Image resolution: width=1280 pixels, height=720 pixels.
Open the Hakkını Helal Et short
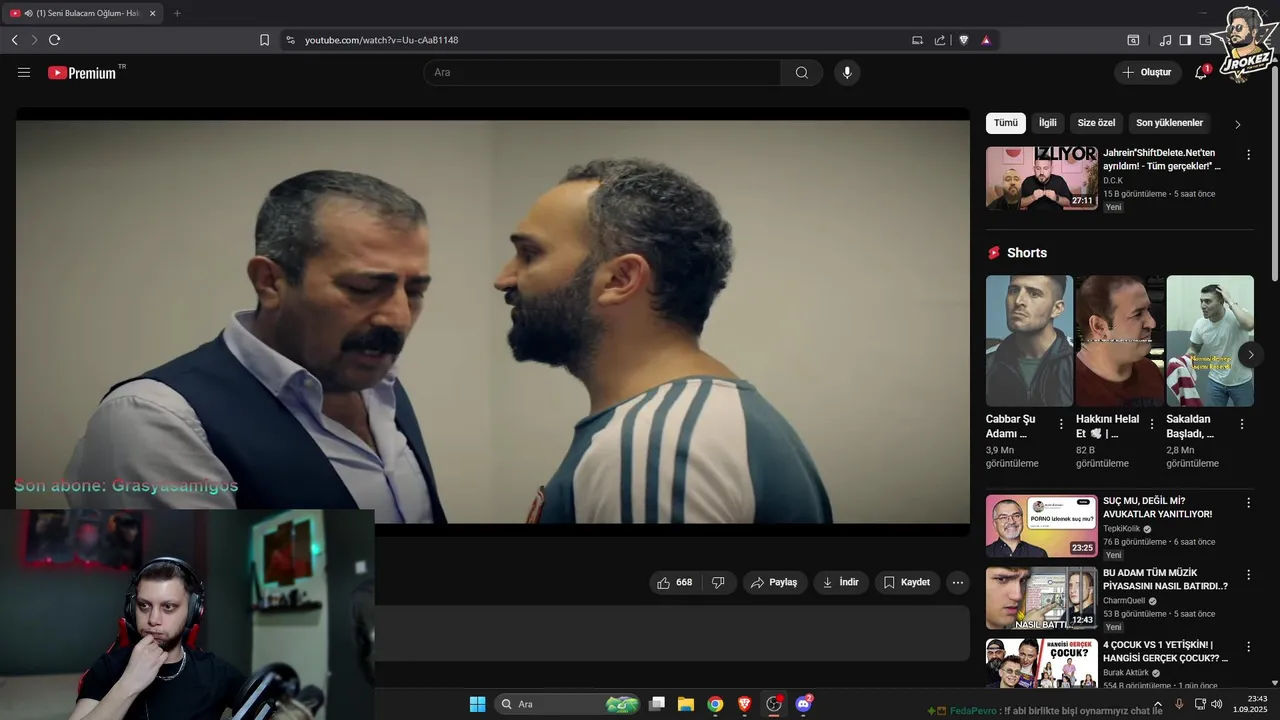coord(1119,341)
